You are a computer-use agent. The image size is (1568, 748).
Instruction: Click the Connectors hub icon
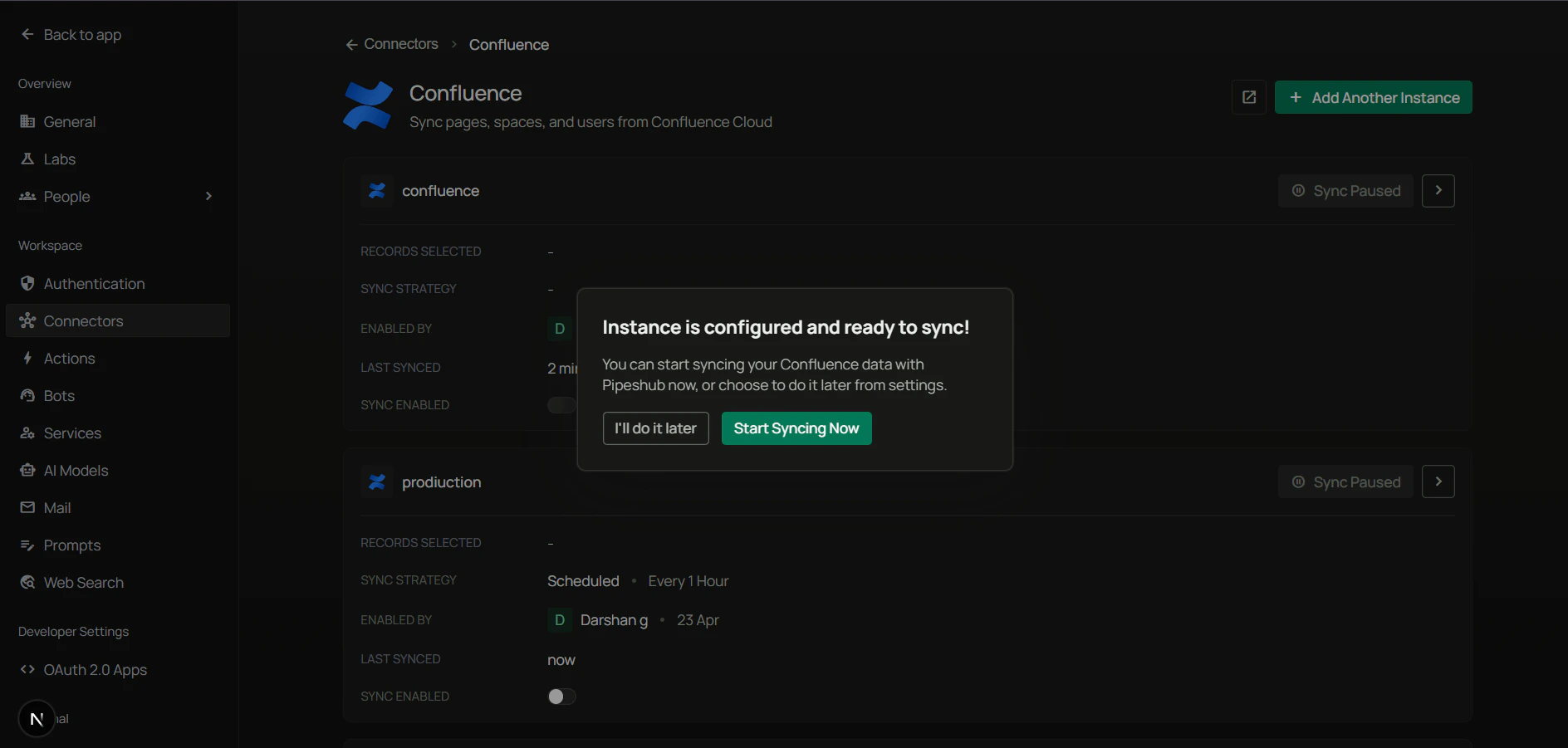(27, 320)
